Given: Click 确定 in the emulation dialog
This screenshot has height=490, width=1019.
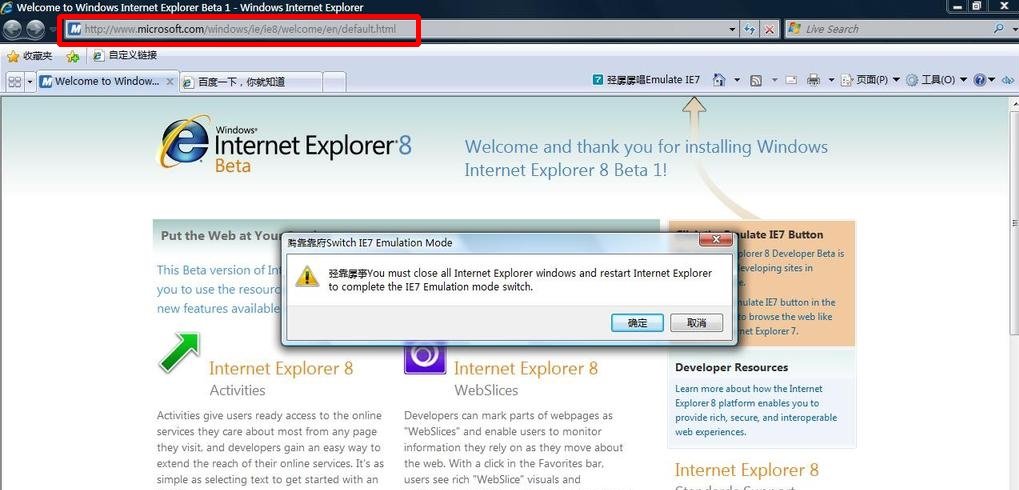Looking at the screenshot, I should pyautogui.click(x=637, y=322).
